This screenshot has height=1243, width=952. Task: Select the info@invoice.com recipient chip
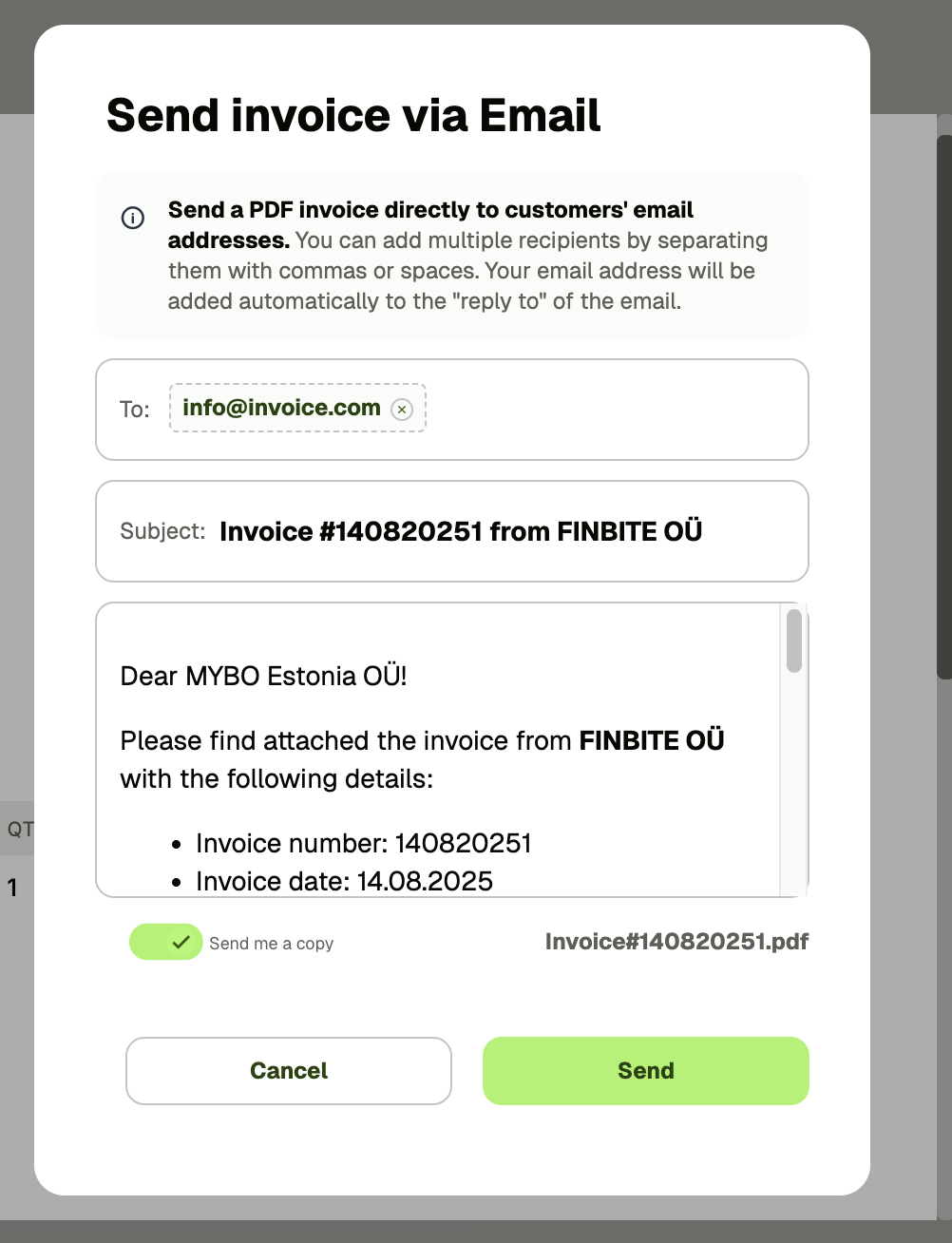pyautogui.click(x=297, y=408)
